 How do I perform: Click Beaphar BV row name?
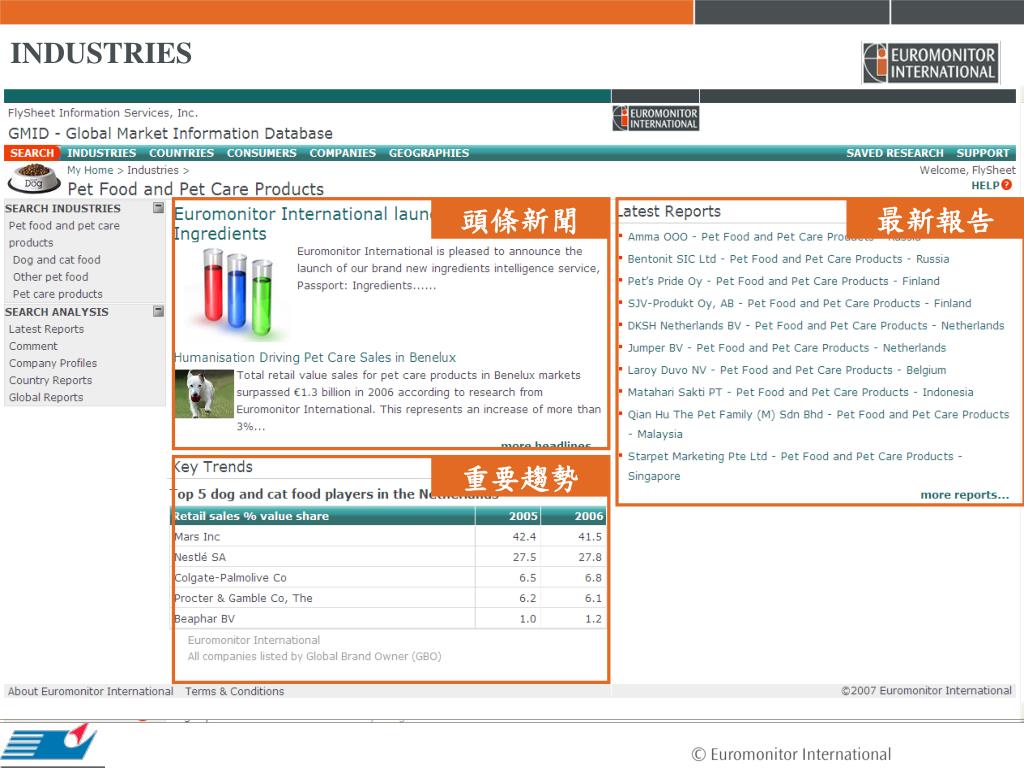click(x=204, y=618)
